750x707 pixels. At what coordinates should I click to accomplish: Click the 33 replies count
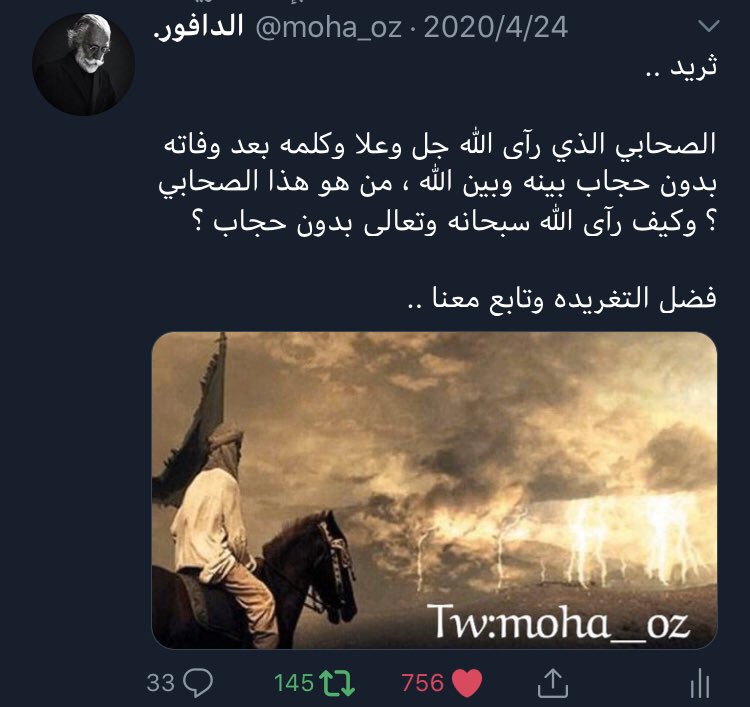pyautogui.click(x=160, y=683)
